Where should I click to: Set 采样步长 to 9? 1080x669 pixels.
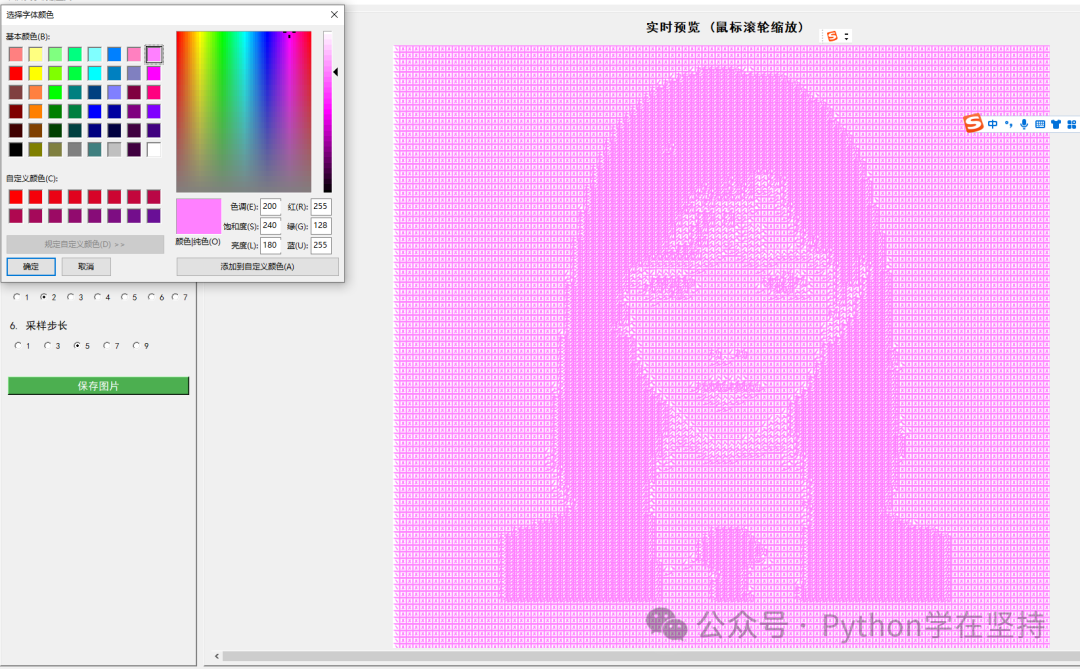[x=136, y=345]
